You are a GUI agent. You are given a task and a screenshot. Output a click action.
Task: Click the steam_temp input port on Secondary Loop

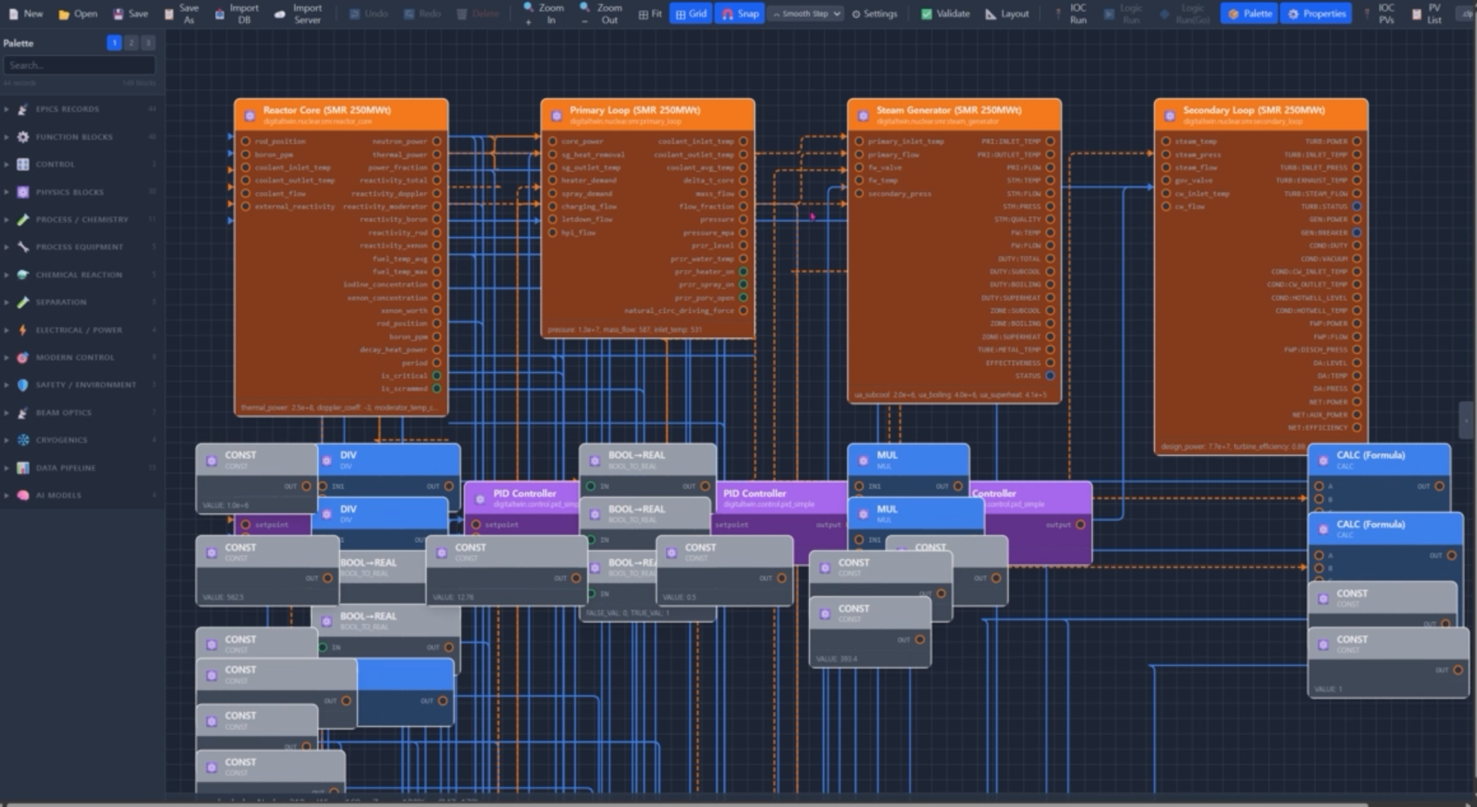tap(1165, 141)
